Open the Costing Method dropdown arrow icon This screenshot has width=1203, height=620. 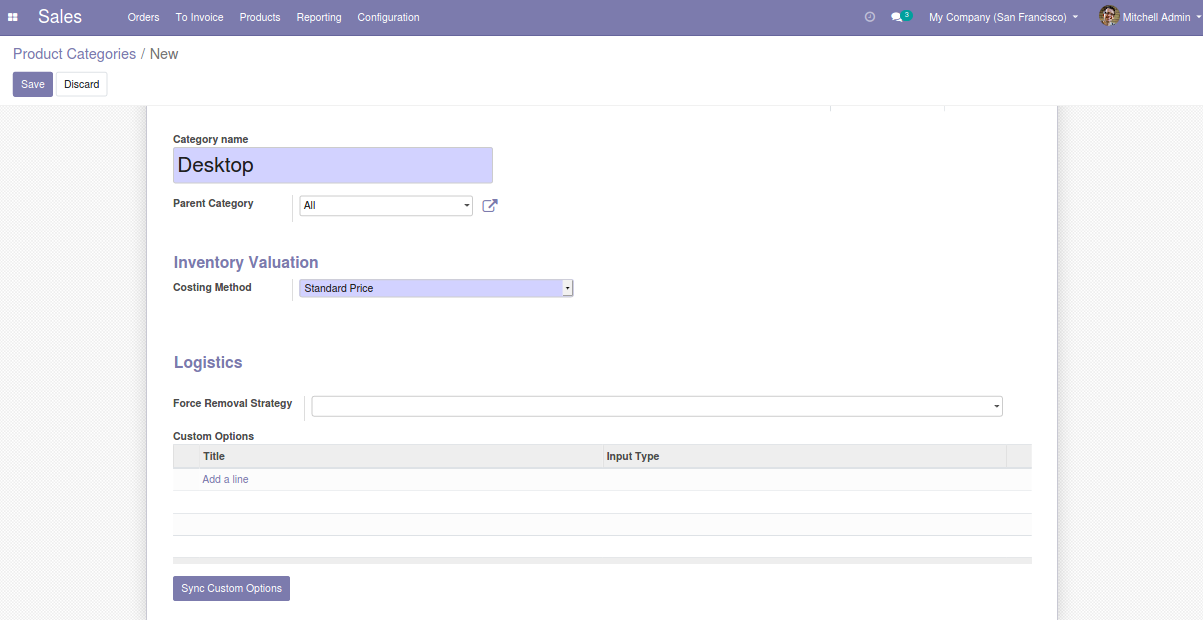click(567, 287)
